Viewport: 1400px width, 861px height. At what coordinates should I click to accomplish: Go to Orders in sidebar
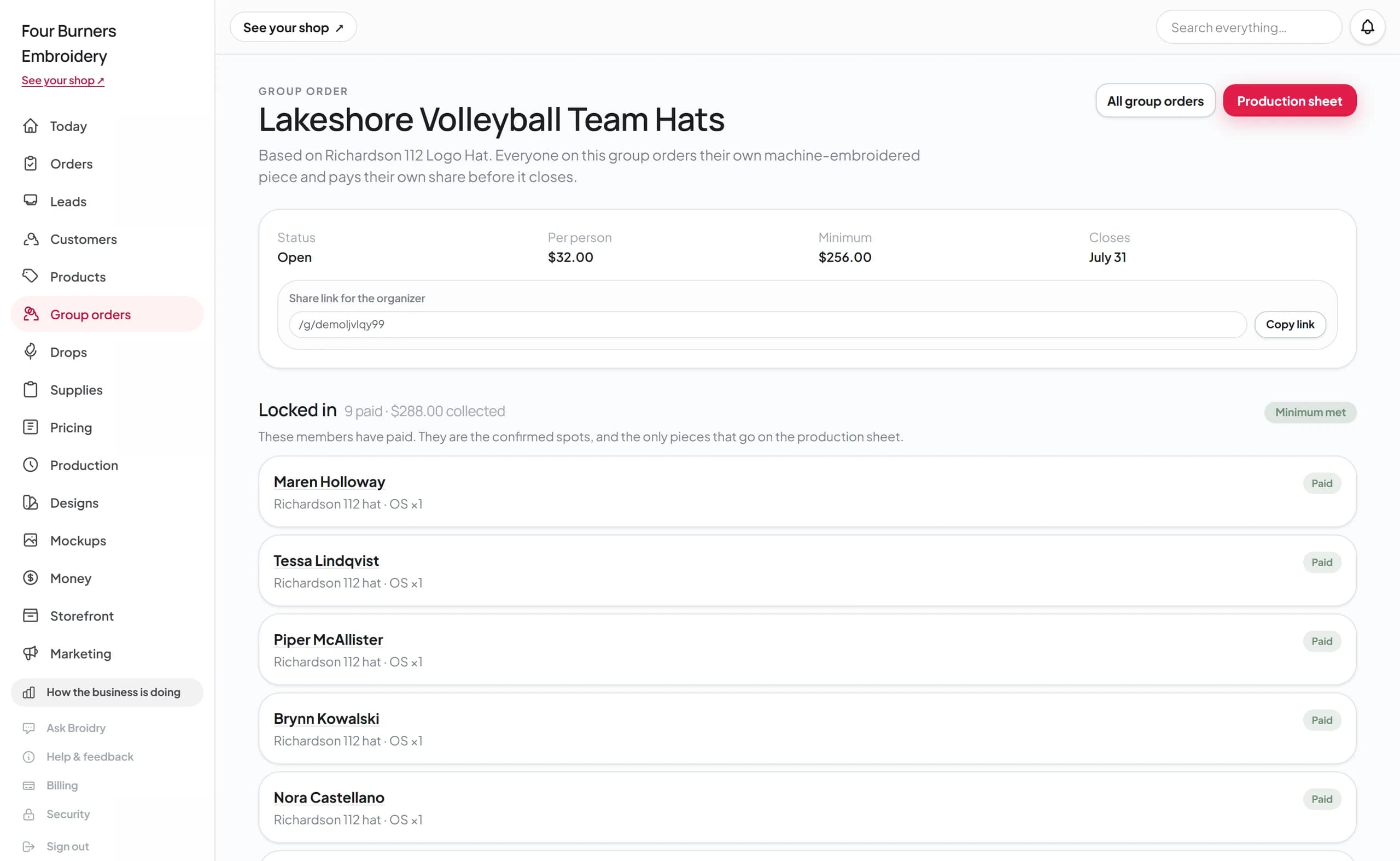click(x=107, y=163)
